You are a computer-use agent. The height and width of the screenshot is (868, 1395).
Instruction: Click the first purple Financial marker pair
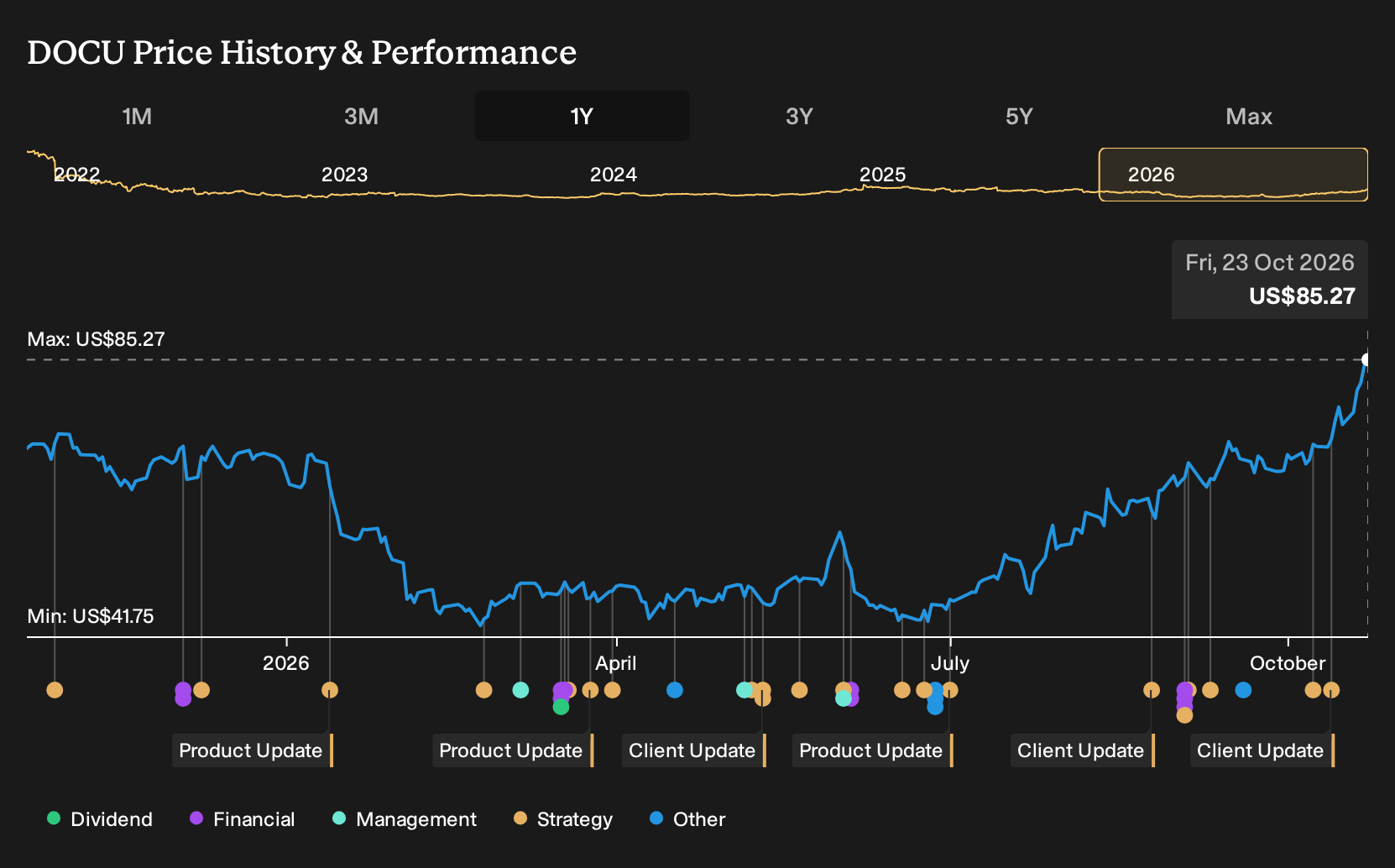pos(183,694)
